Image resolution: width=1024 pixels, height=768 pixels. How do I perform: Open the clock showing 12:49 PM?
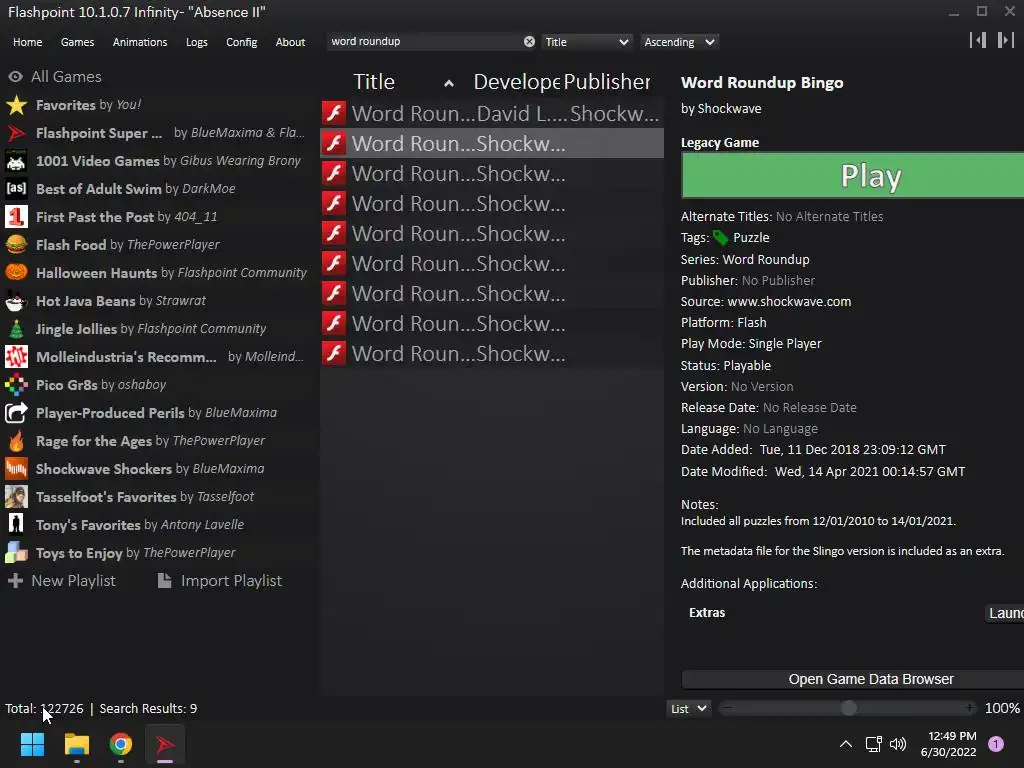click(948, 744)
